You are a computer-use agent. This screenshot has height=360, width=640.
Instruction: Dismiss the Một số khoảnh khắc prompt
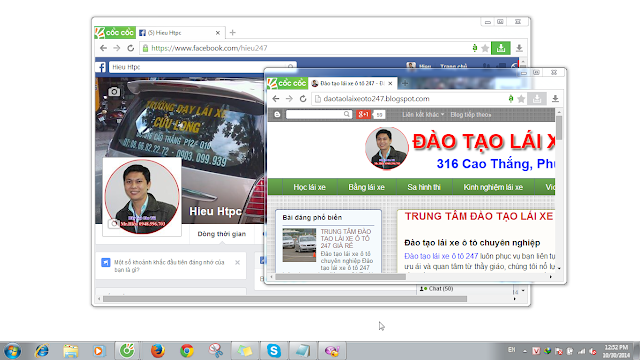click(x=238, y=262)
